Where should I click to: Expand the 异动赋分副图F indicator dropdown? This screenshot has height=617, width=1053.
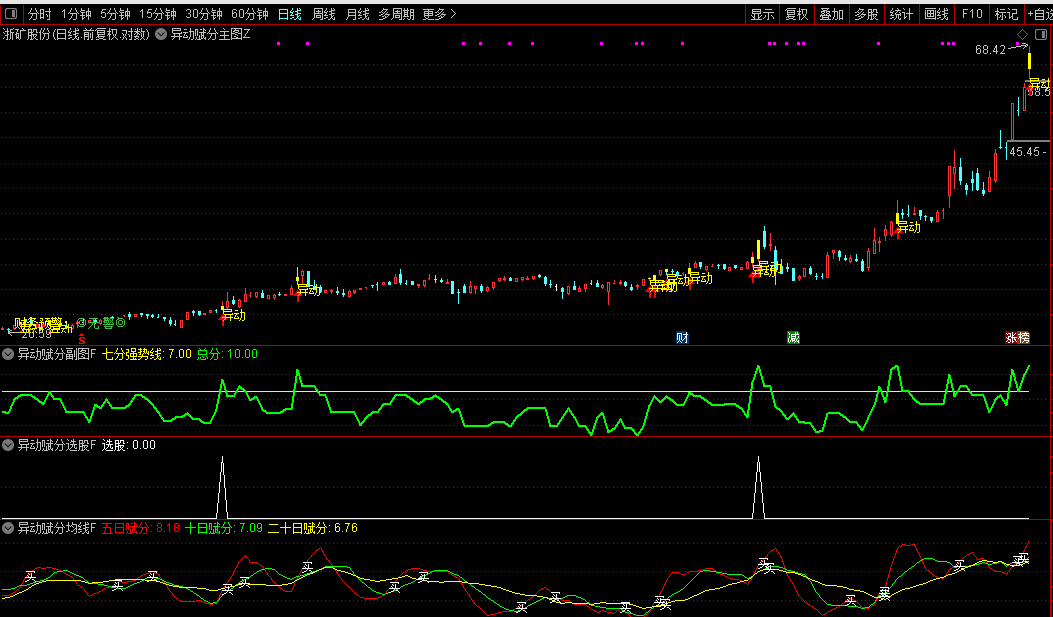tap(9, 353)
